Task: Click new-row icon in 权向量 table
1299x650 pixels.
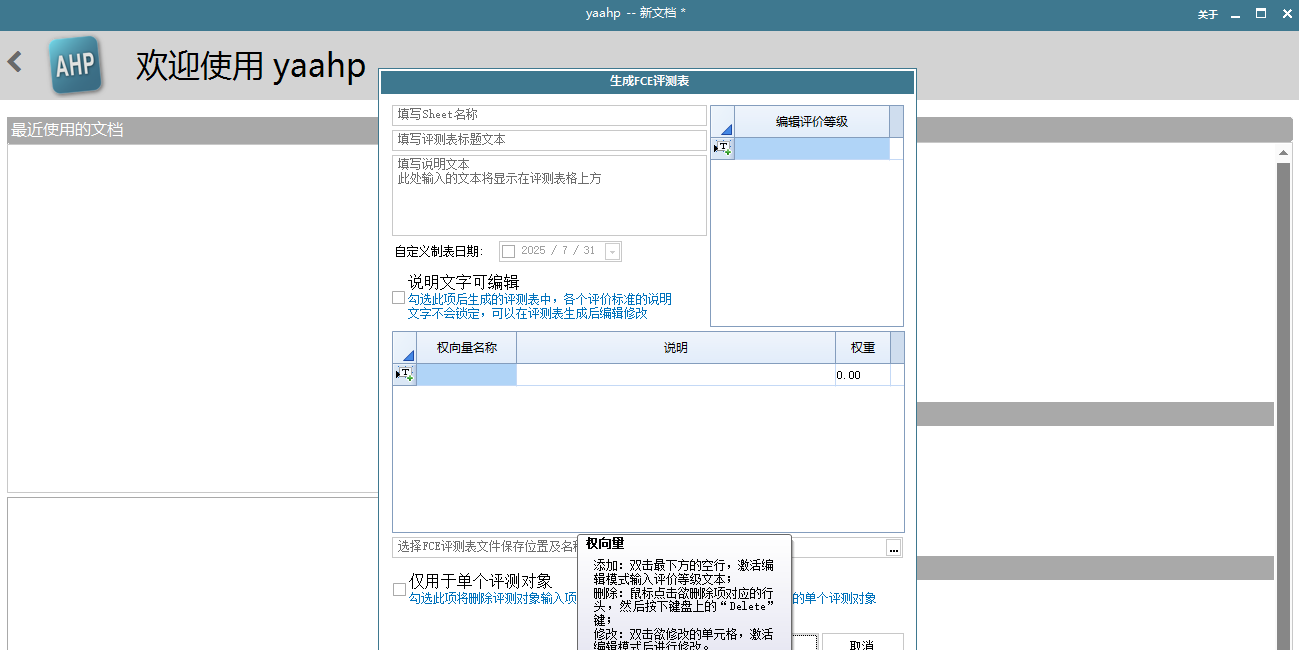Action: point(404,375)
